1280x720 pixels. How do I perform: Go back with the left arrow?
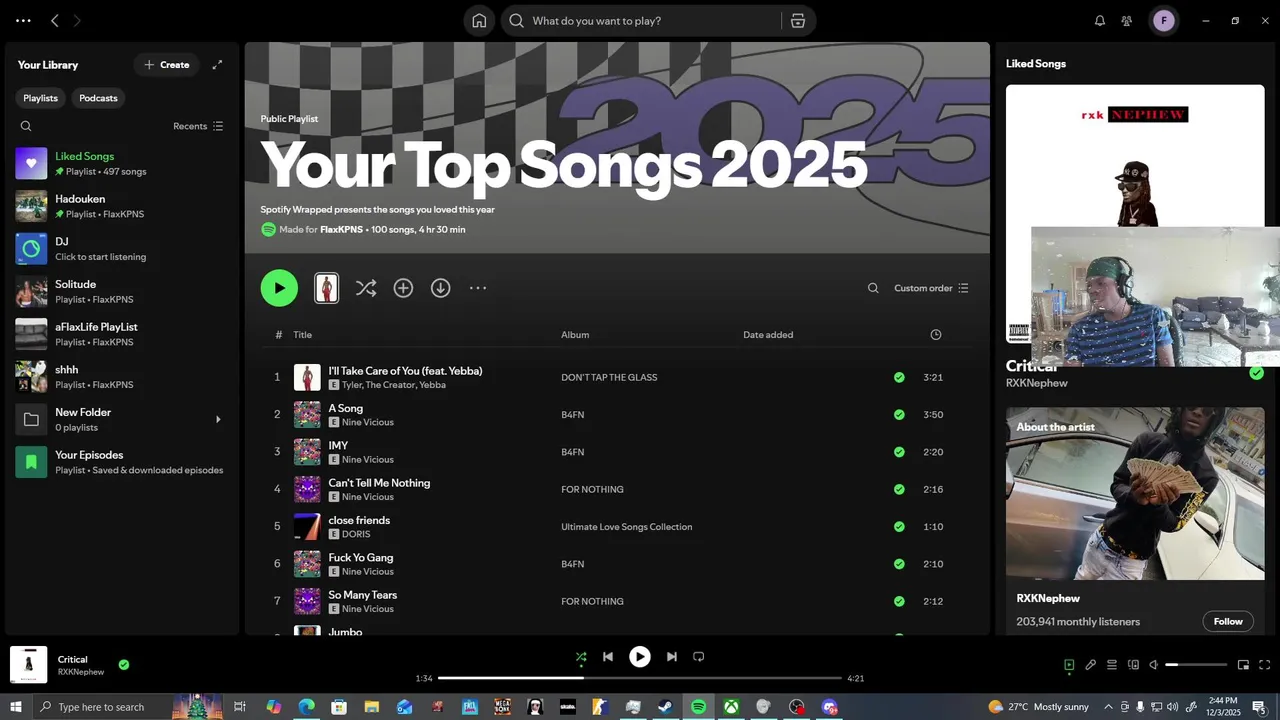tap(55, 21)
